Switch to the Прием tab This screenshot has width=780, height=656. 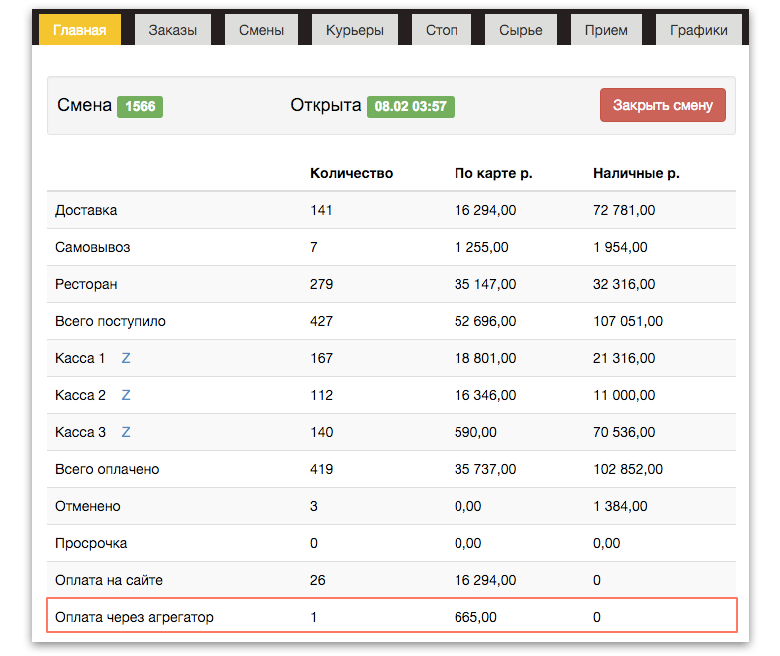click(x=606, y=30)
